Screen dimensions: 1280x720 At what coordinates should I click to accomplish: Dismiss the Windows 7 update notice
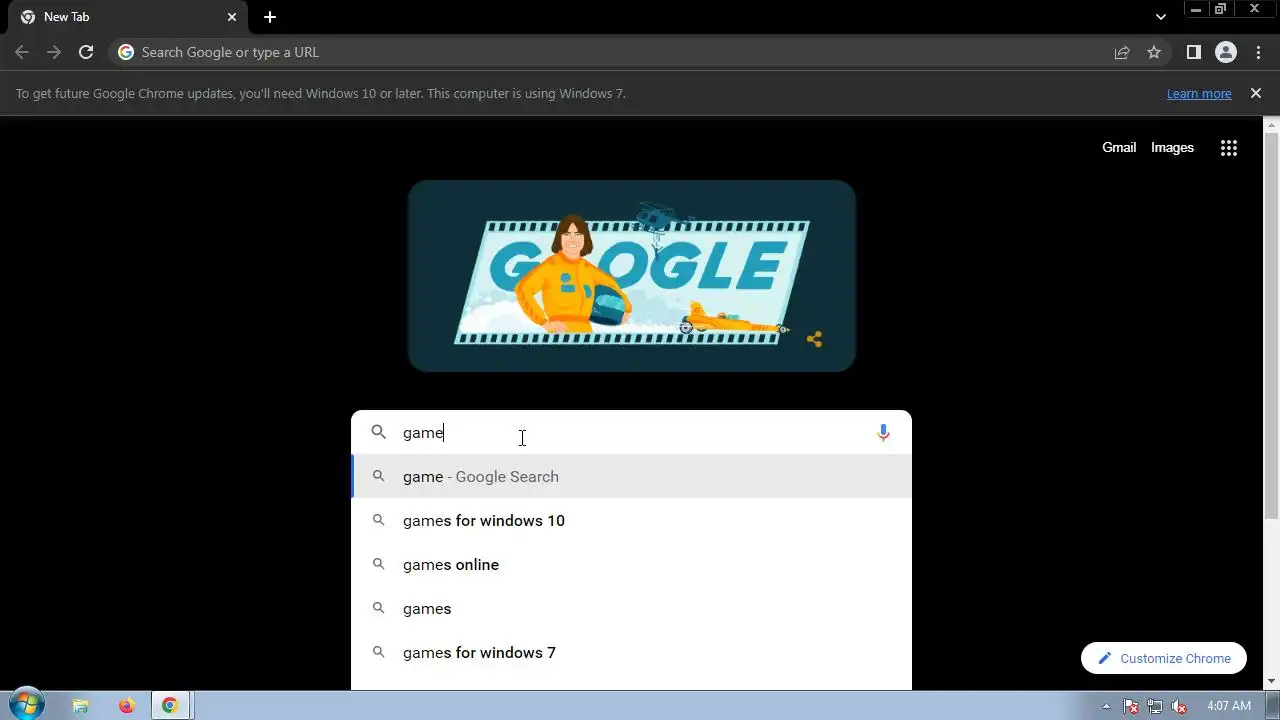pos(1256,93)
